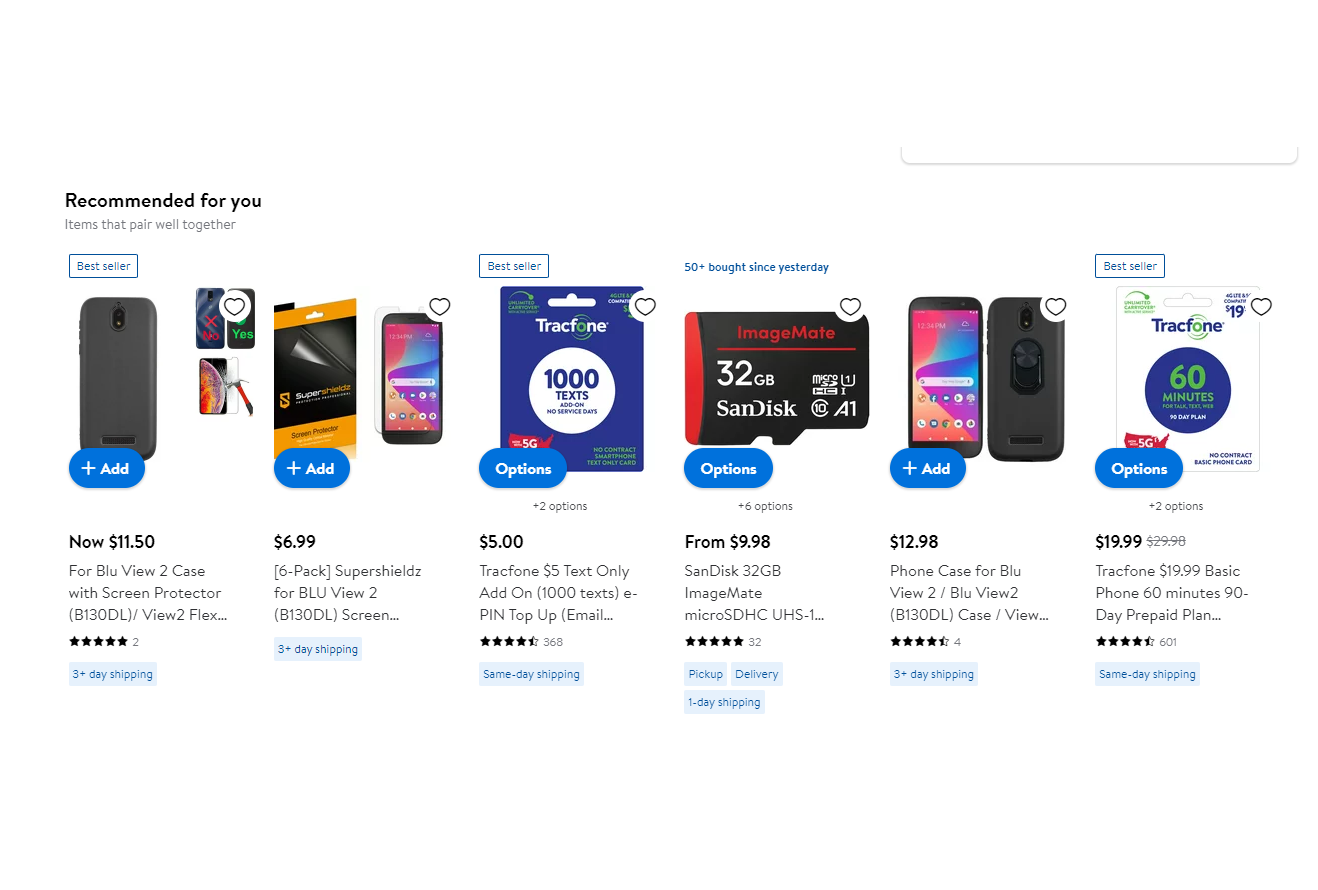
Task: Heart the Phone Case for Blu View 2 with ring
Action: click(x=1056, y=307)
